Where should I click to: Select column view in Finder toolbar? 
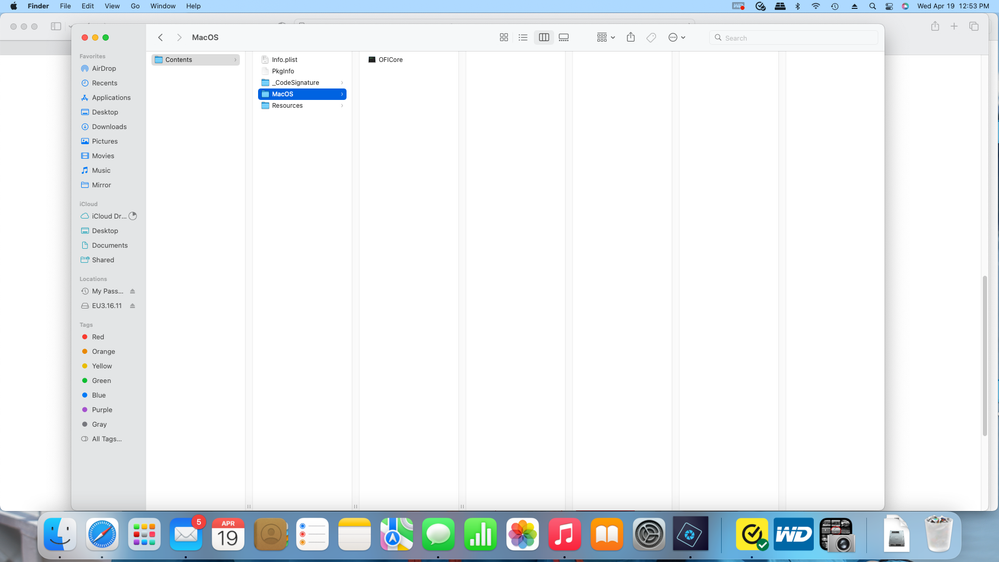point(543,38)
